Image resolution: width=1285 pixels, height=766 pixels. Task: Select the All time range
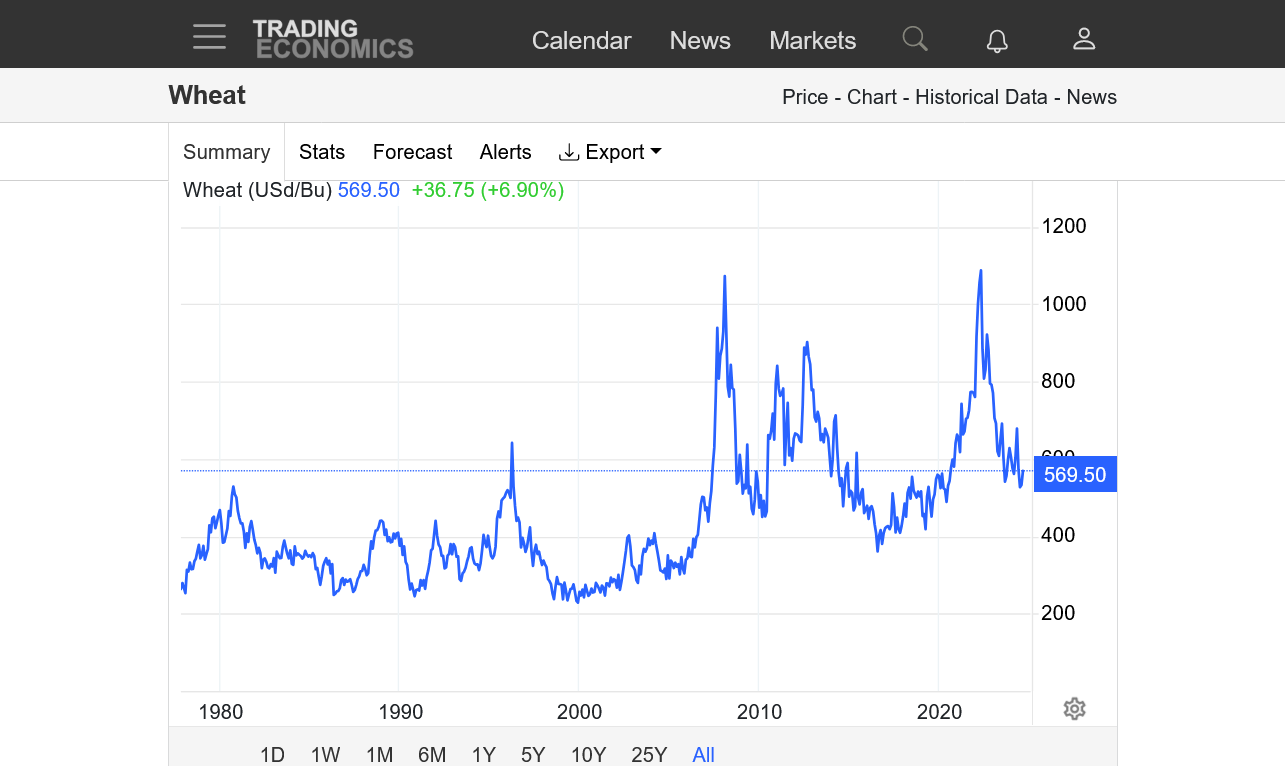[703, 754]
